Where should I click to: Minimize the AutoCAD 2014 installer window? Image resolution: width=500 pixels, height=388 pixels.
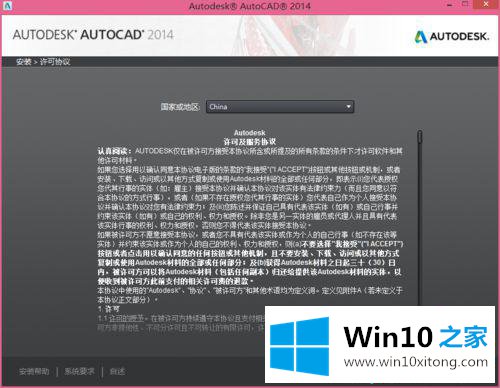coord(450,5)
